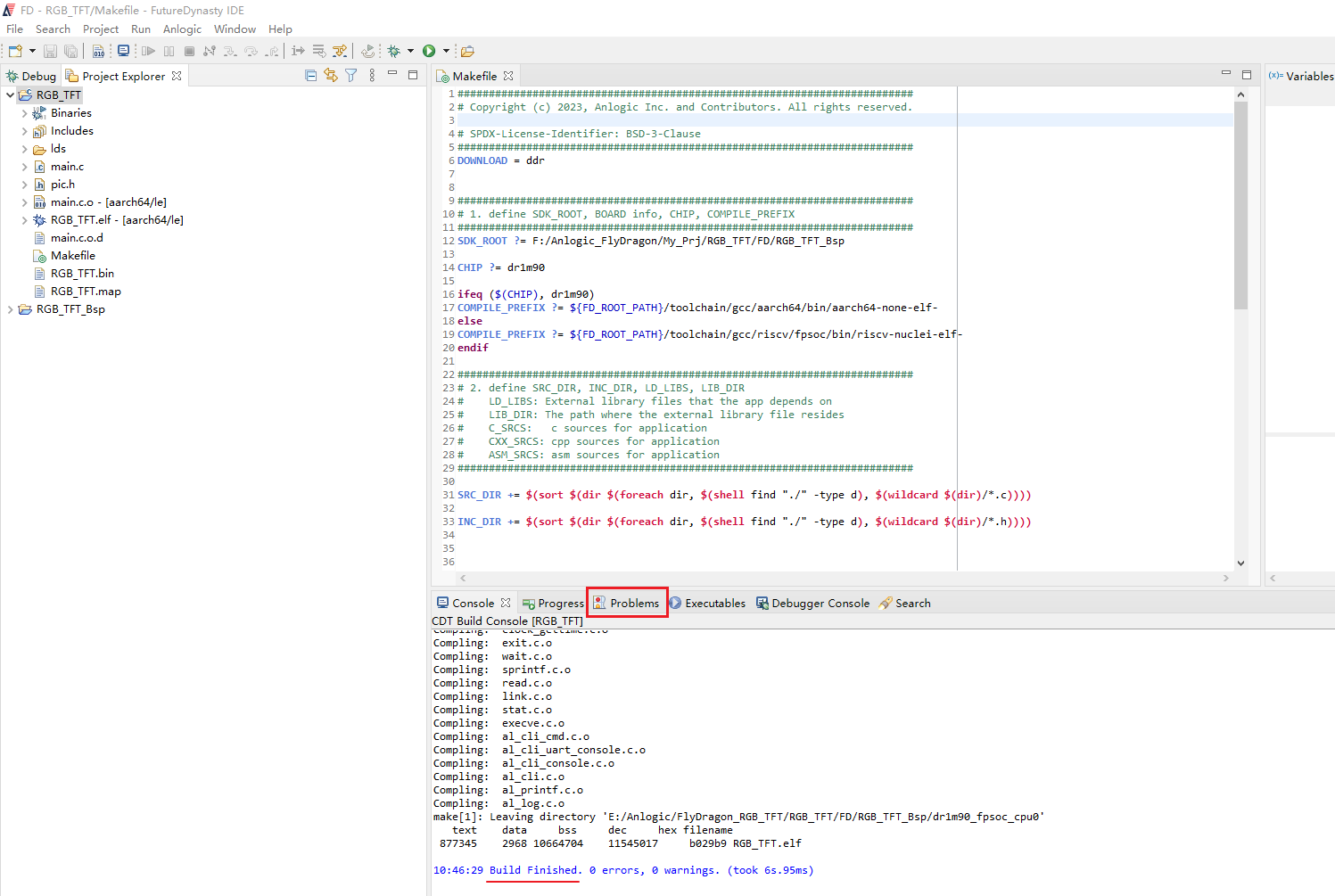Viewport: 1335px width, 896px height.
Task: Switch to the Problems tab
Action: coord(627,604)
